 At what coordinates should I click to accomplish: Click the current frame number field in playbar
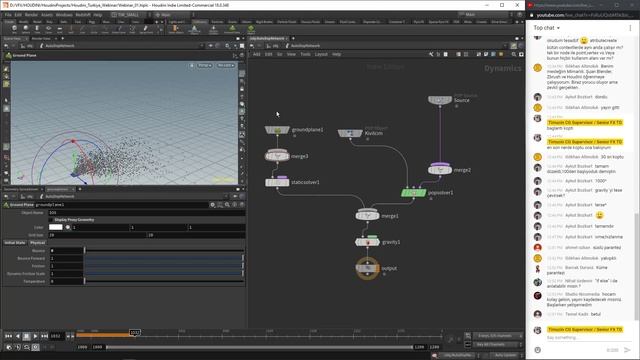(57, 336)
